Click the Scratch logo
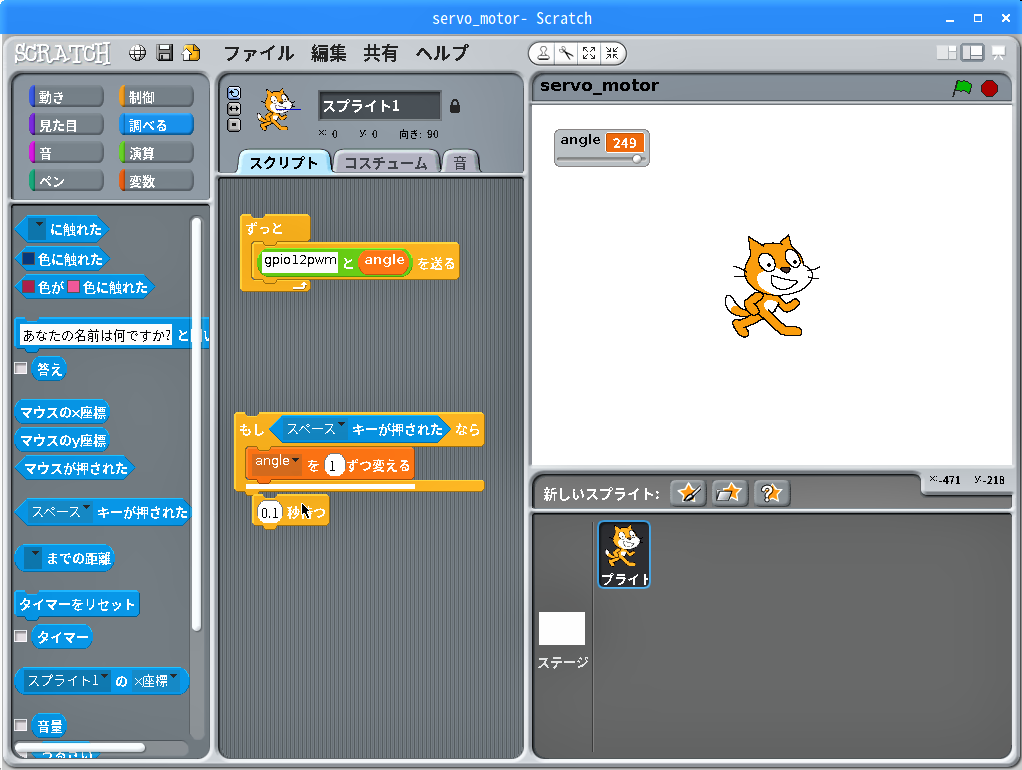 63,53
